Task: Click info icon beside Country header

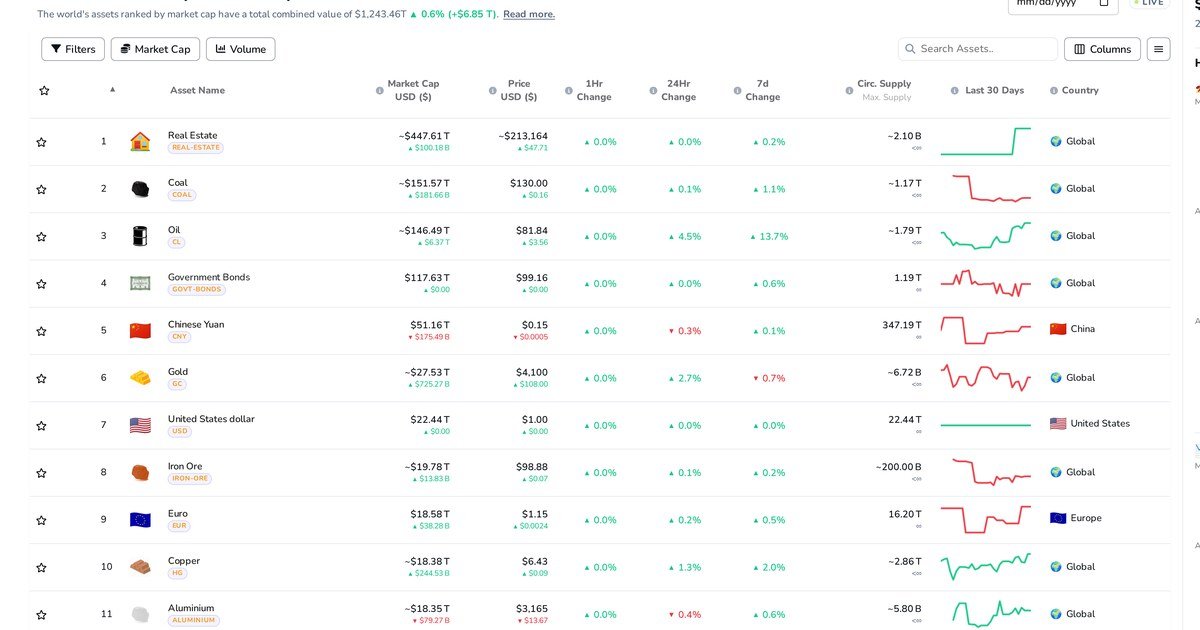Action: (1054, 91)
